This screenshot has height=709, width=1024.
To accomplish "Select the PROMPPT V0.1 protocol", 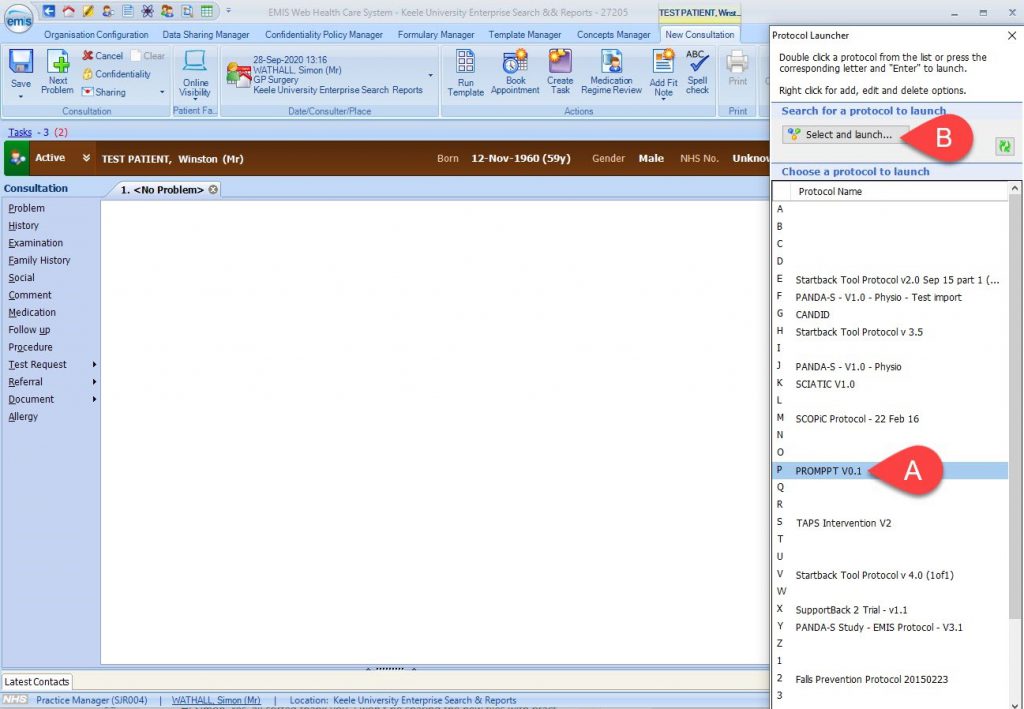I will pyautogui.click(x=889, y=471).
